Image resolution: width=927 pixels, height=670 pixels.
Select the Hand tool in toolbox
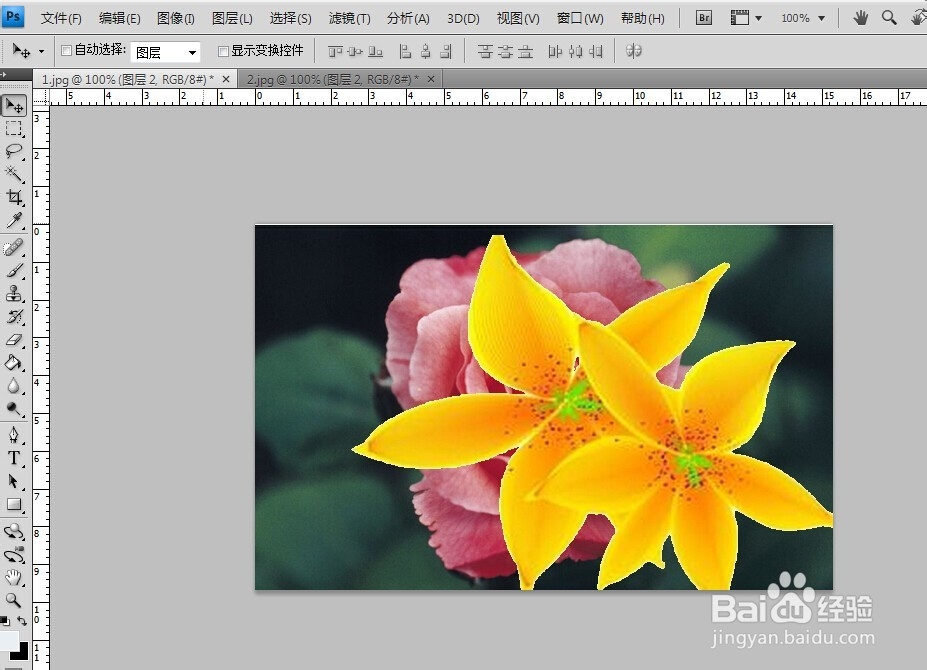coord(14,578)
